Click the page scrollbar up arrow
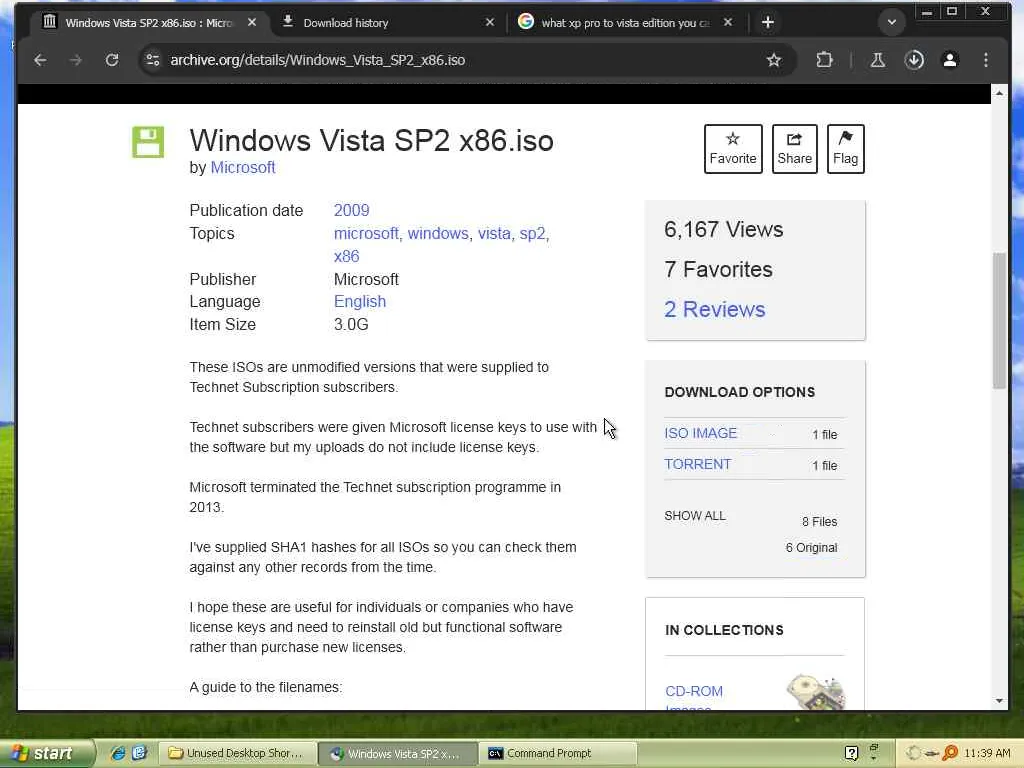 999,93
